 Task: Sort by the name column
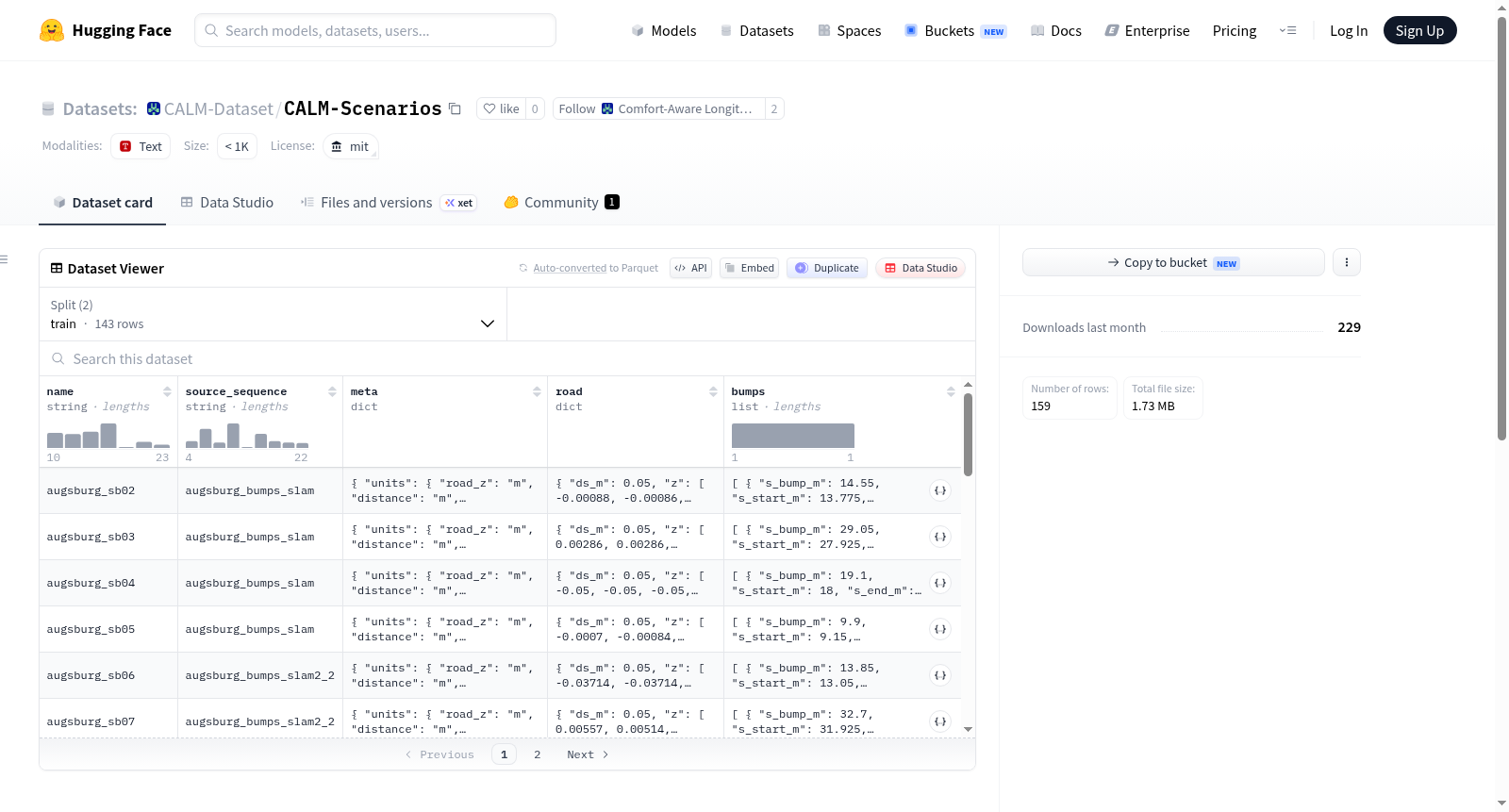(x=167, y=391)
